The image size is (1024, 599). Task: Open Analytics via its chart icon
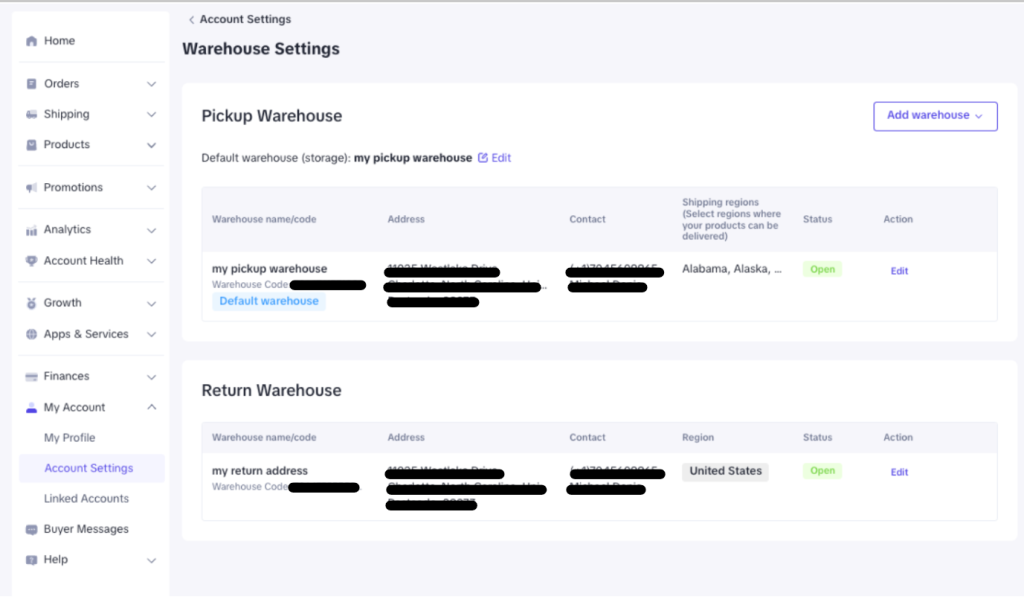point(32,229)
